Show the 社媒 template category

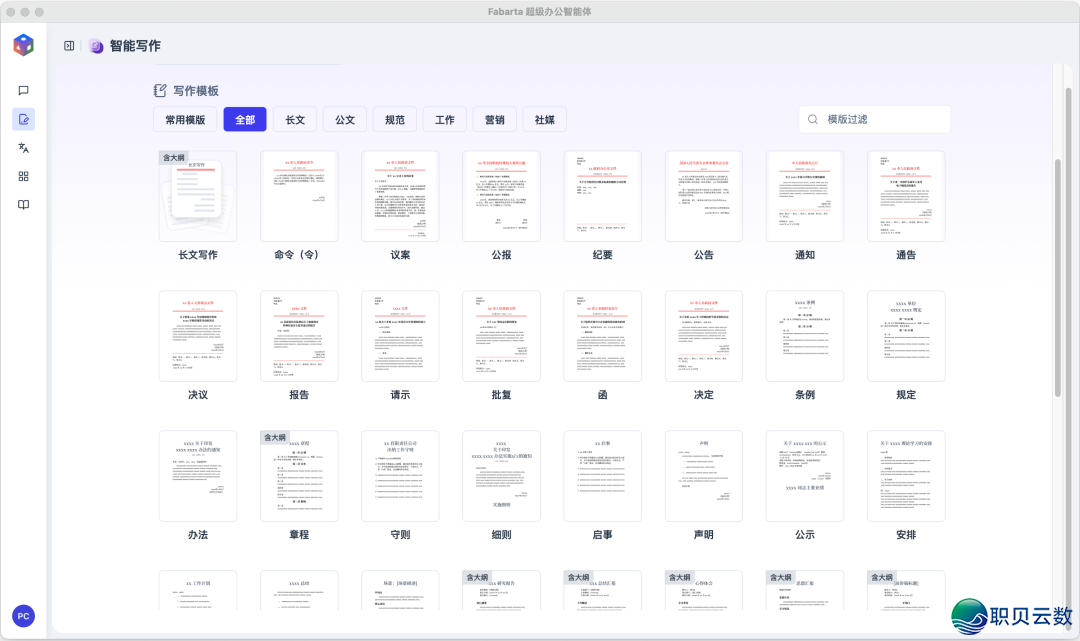[x=545, y=120]
